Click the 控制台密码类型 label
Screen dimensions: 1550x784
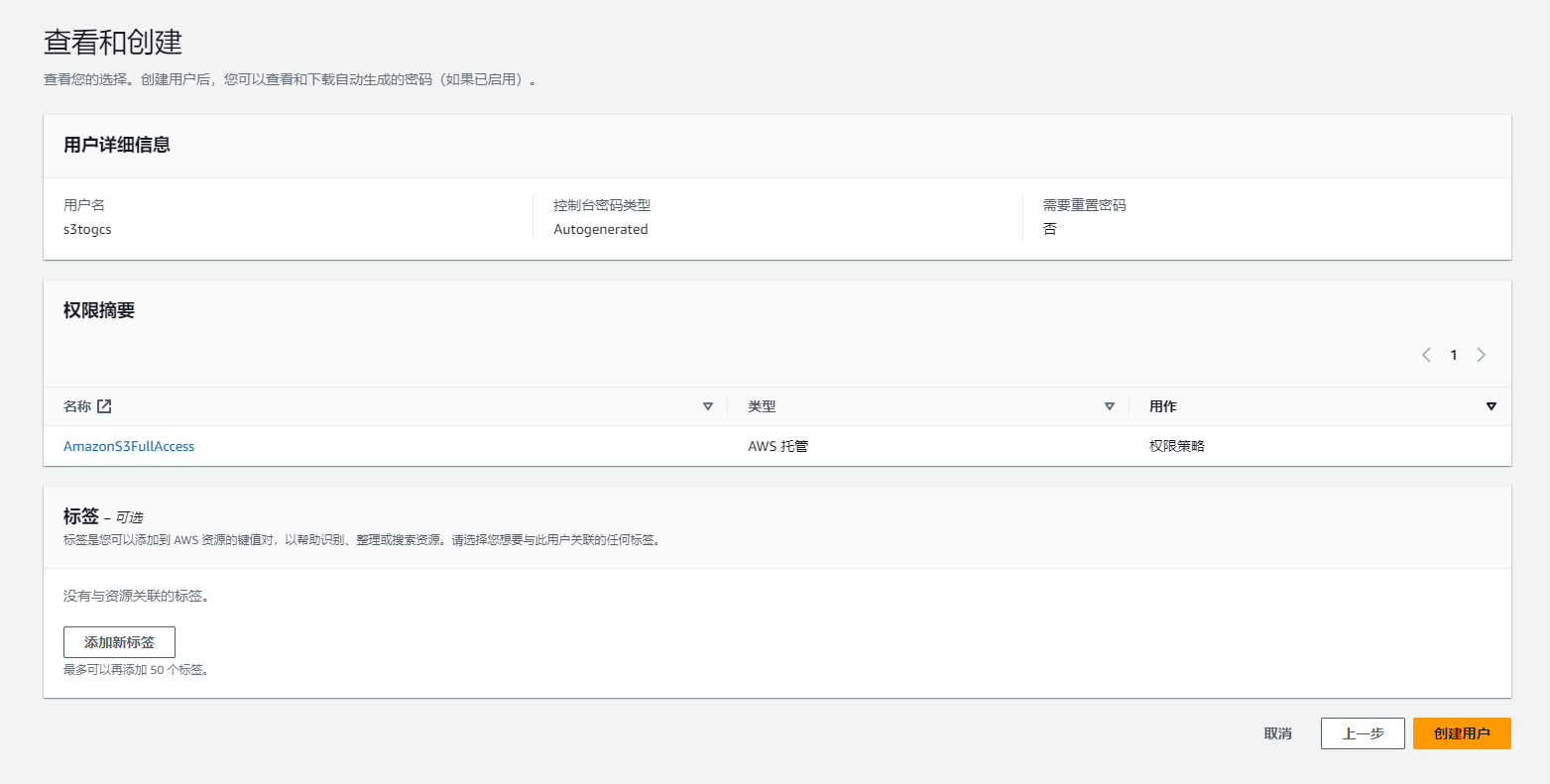(602, 205)
